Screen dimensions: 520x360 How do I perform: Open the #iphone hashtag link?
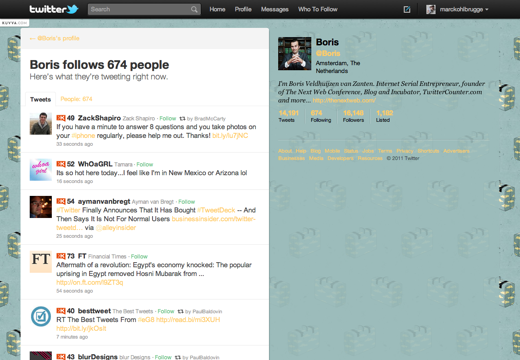click(x=83, y=136)
